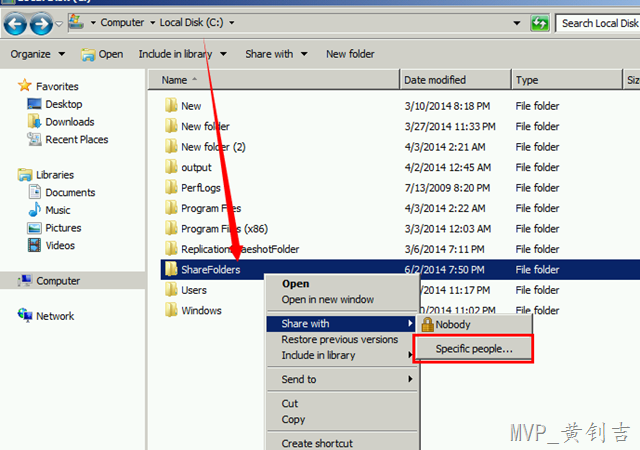Viewport: 640px width, 450px height.
Task: Select the Program Files (x86) folder icon
Action: 171,227
